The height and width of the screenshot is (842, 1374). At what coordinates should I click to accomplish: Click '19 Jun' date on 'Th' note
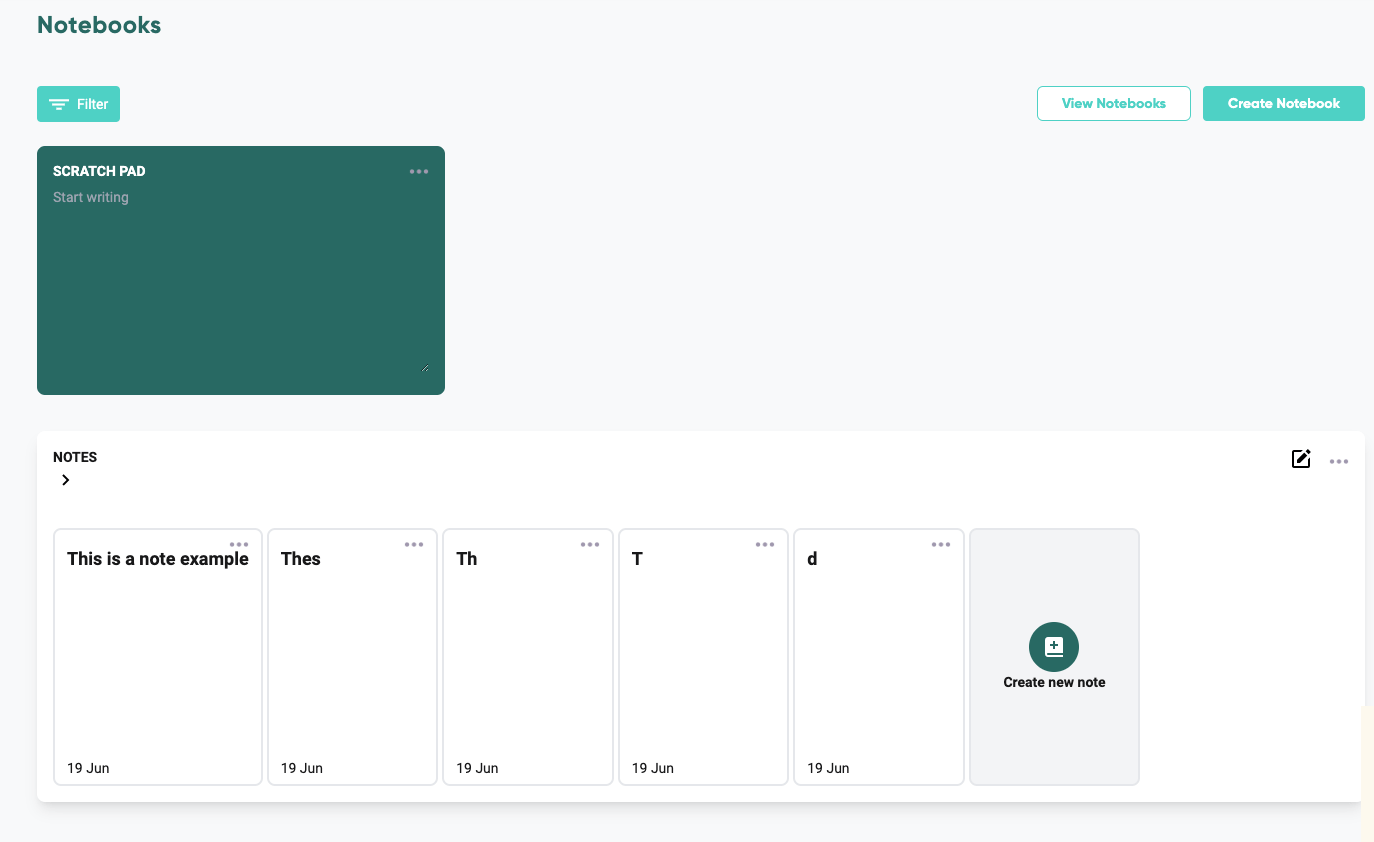(477, 768)
